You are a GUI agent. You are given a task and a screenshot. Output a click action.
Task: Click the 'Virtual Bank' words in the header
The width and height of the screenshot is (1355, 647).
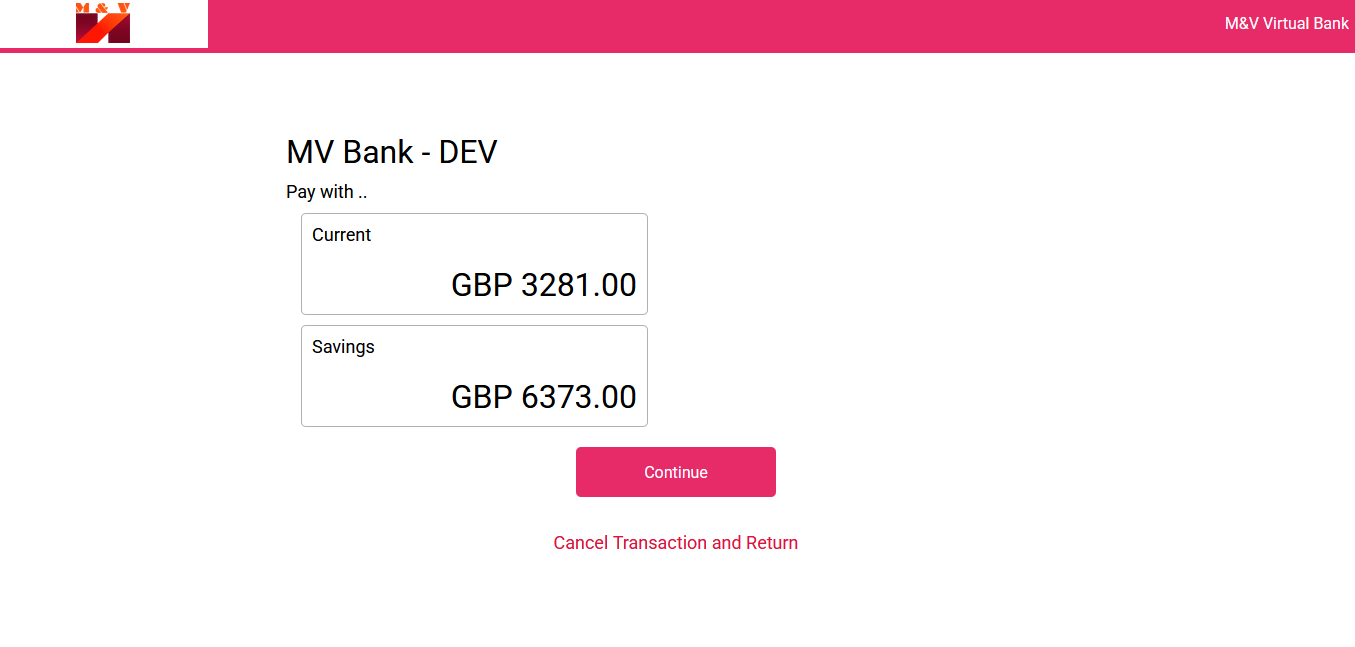(x=1306, y=23)
